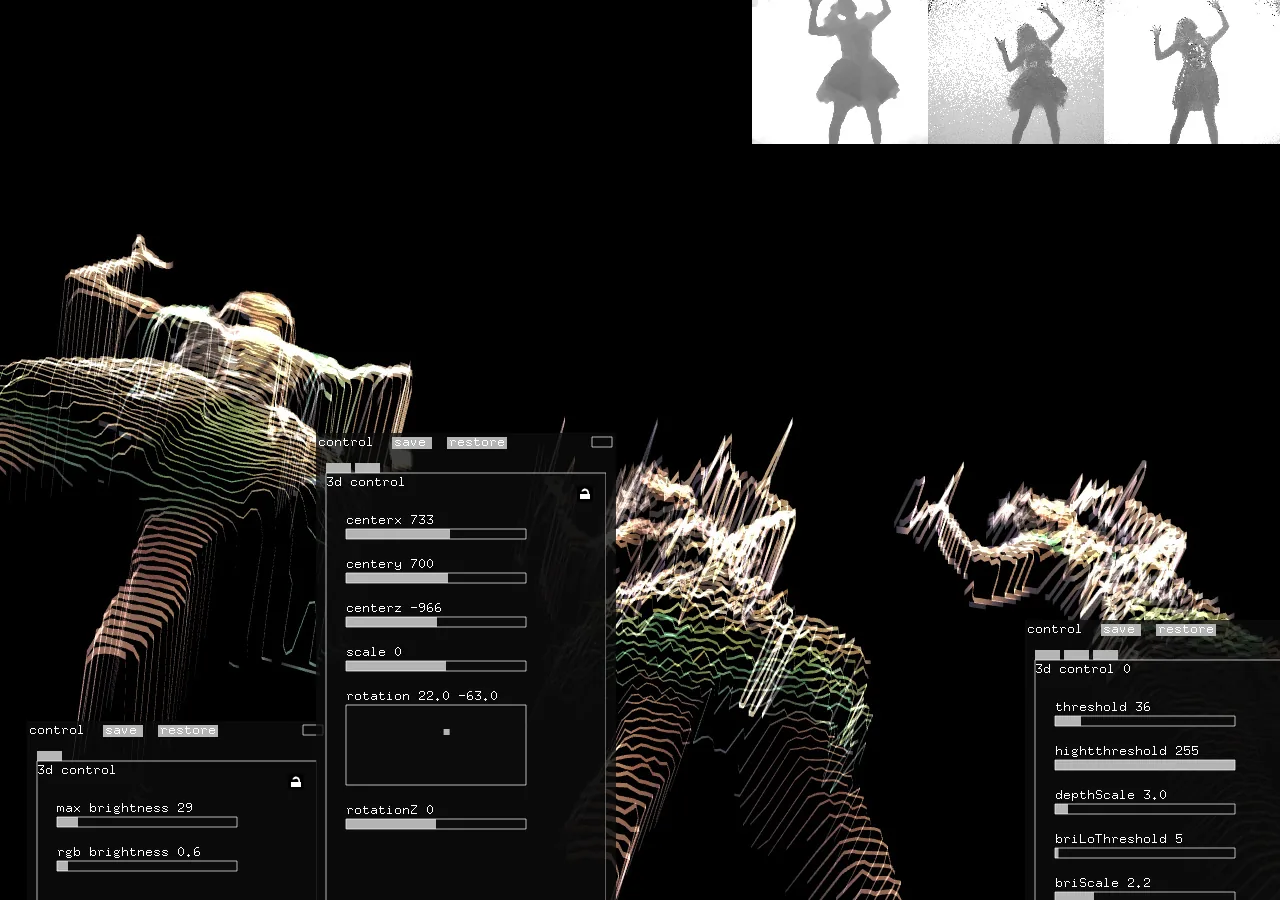Click the leftmost depth silhouette thumbnail

[839, 72]
